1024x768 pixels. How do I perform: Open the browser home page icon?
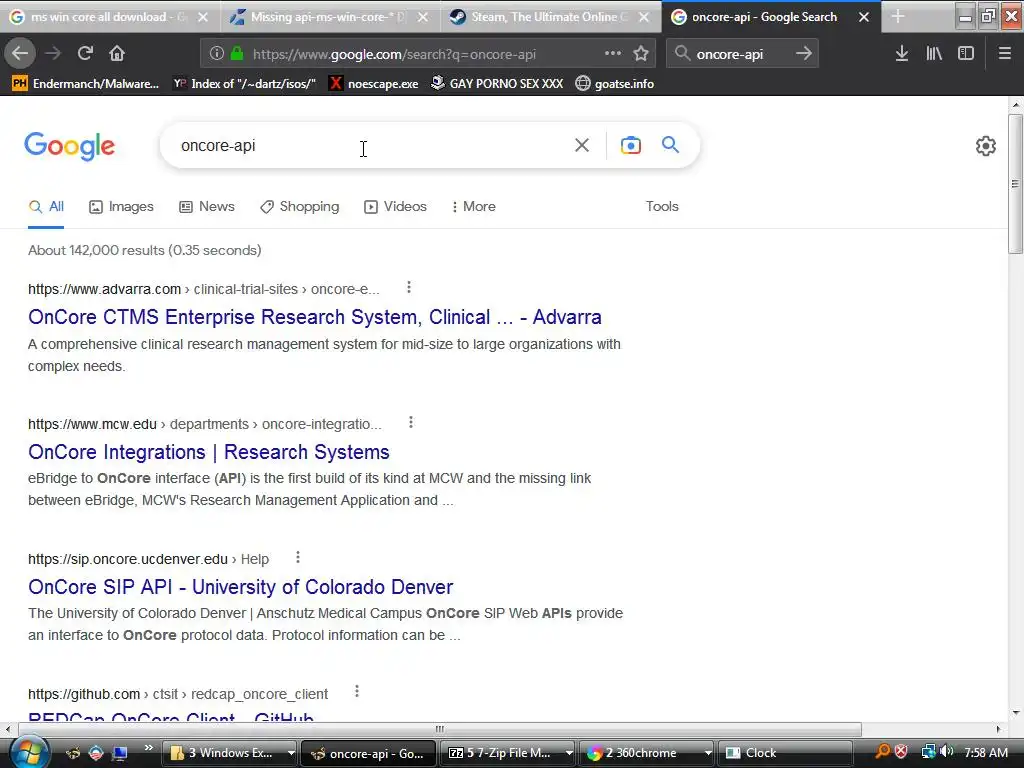(x=117, y=53)
